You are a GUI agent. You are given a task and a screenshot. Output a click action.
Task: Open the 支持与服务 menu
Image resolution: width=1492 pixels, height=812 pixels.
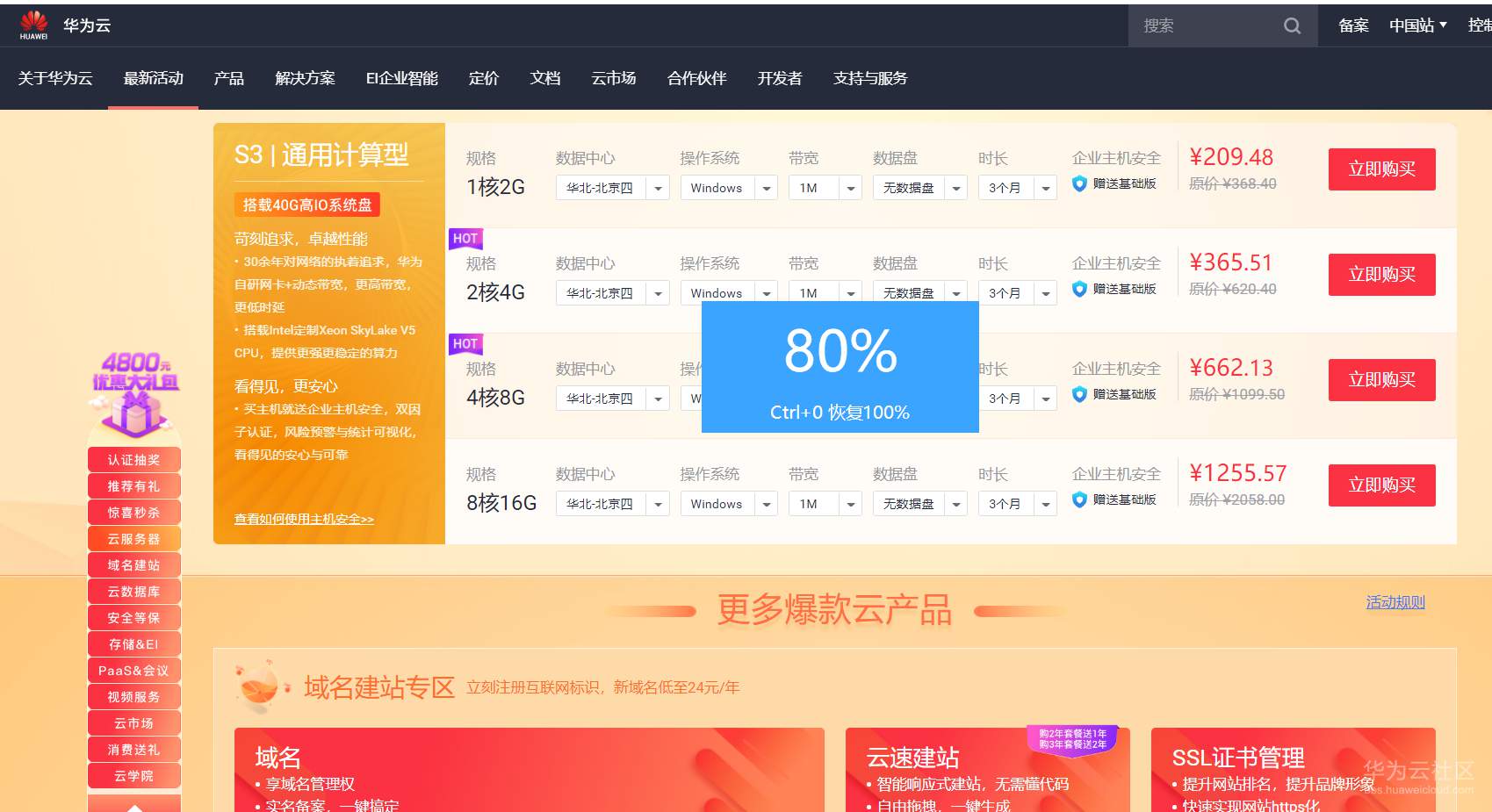(x=870, y=78)
